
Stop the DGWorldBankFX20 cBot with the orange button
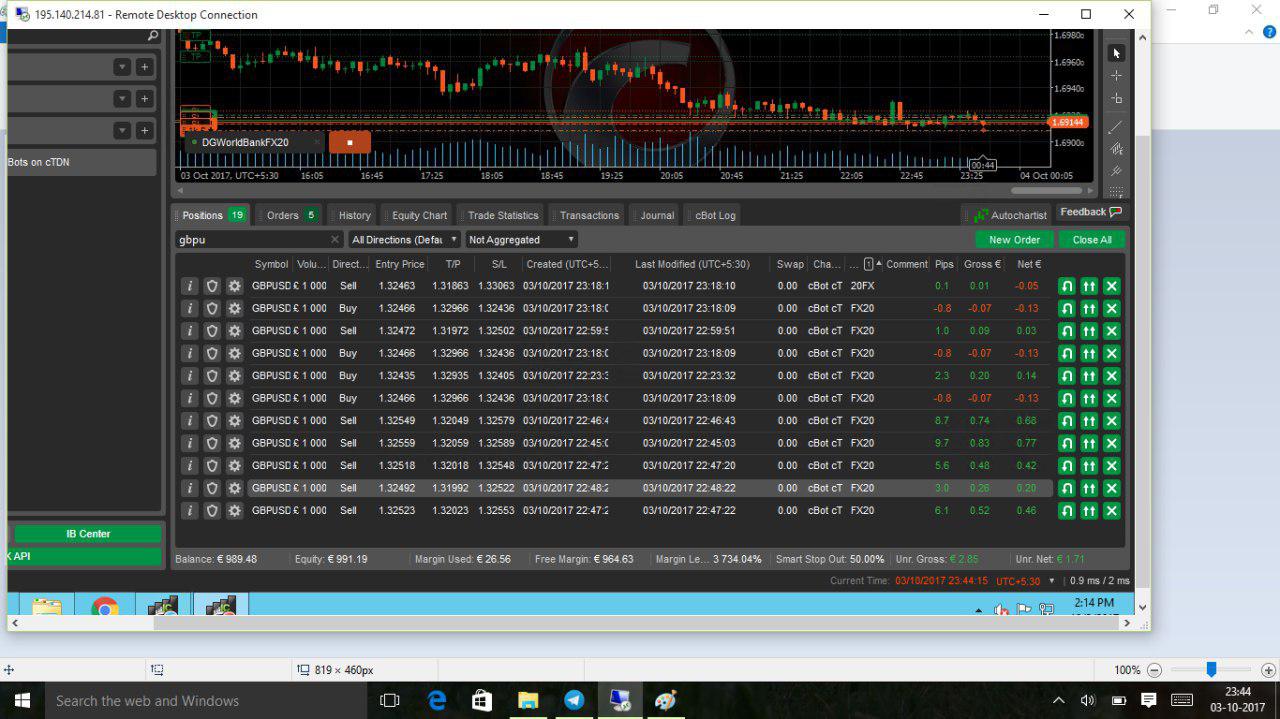coord(349,142)
